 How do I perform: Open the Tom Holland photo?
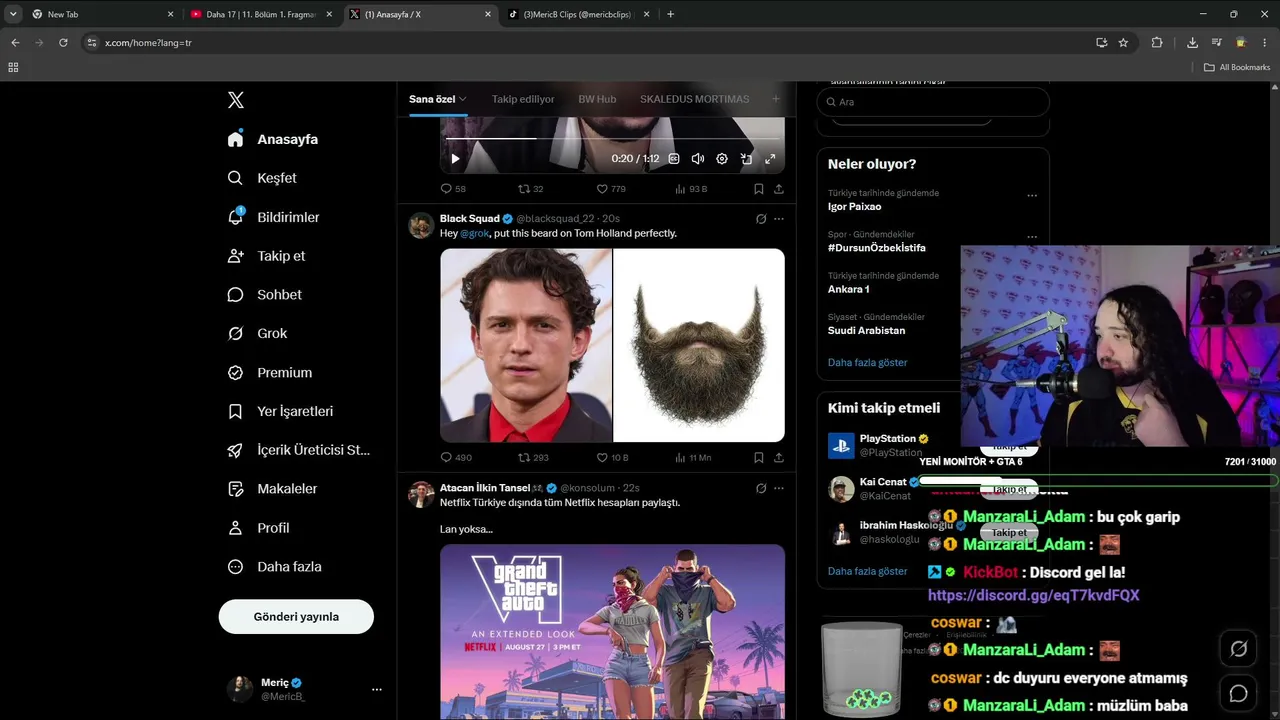click(526, 345)
